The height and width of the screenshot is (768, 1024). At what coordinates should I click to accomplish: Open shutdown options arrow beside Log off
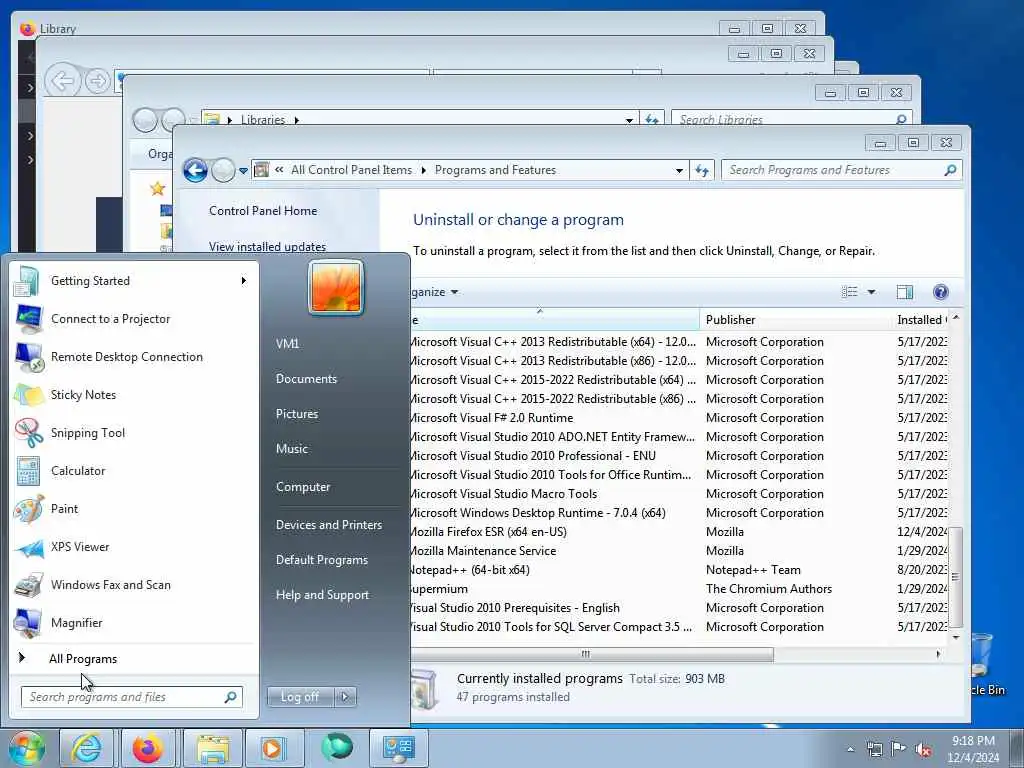[345, 697]
